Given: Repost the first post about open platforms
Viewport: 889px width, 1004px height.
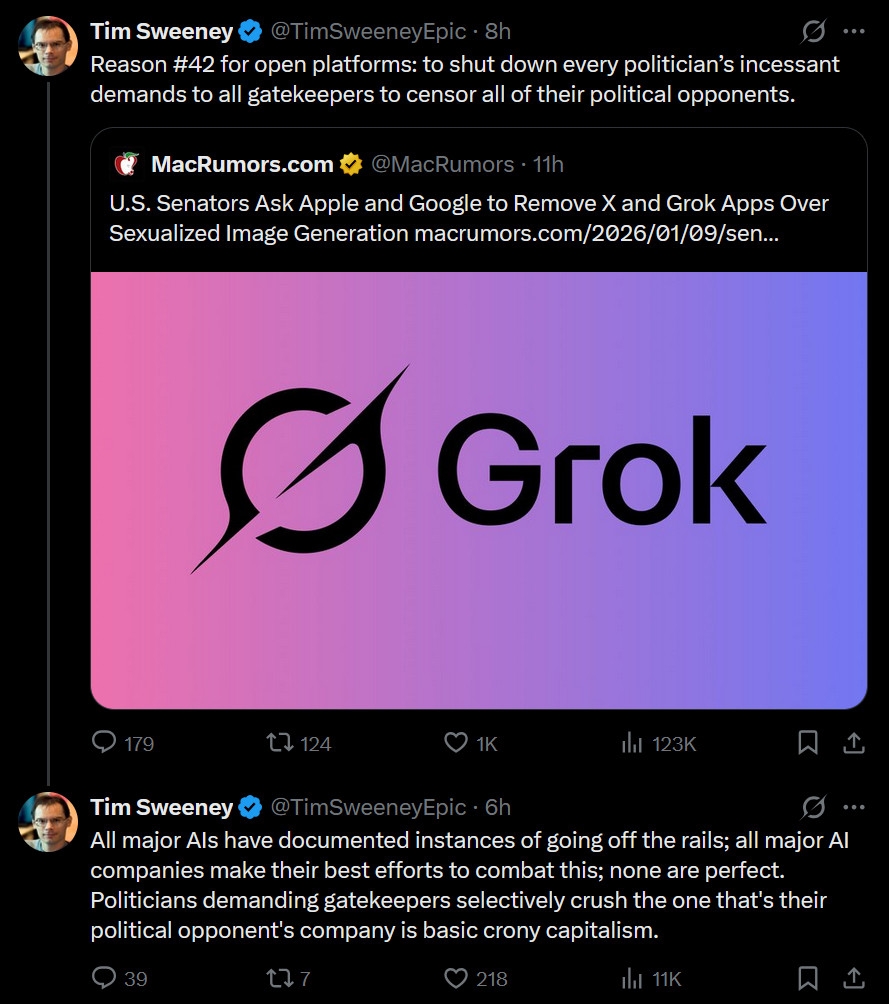Looking at the screenshot, I should [x=281, y=743].
